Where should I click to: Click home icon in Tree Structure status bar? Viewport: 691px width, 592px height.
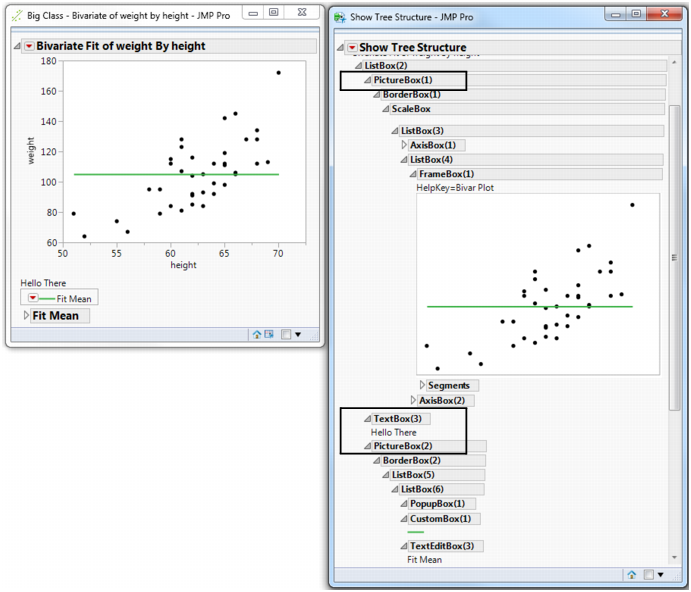[631, 575]
